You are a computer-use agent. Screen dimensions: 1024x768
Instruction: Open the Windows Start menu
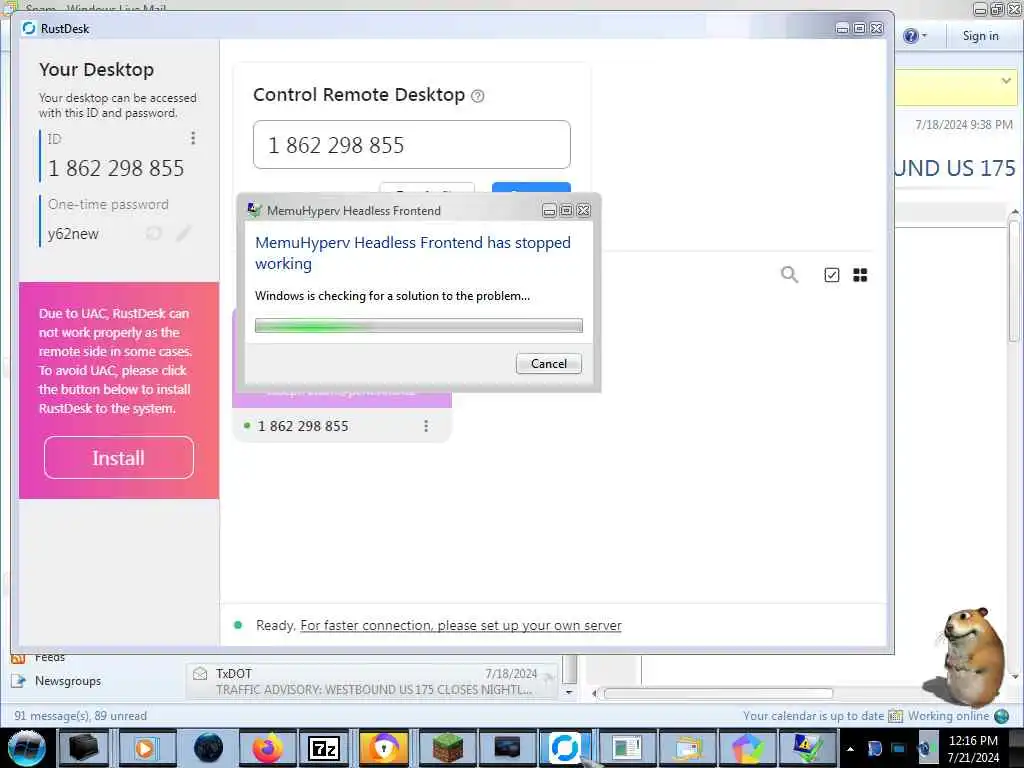coord(27,748)
